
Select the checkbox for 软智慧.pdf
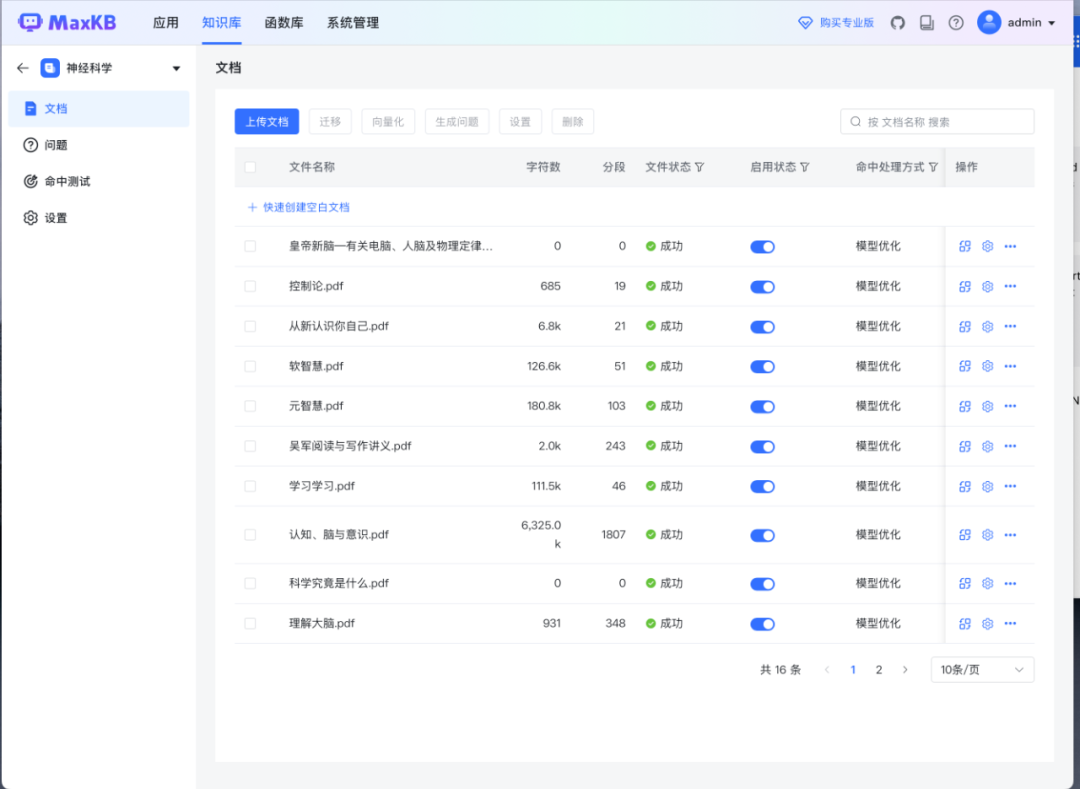pos(250,366)
